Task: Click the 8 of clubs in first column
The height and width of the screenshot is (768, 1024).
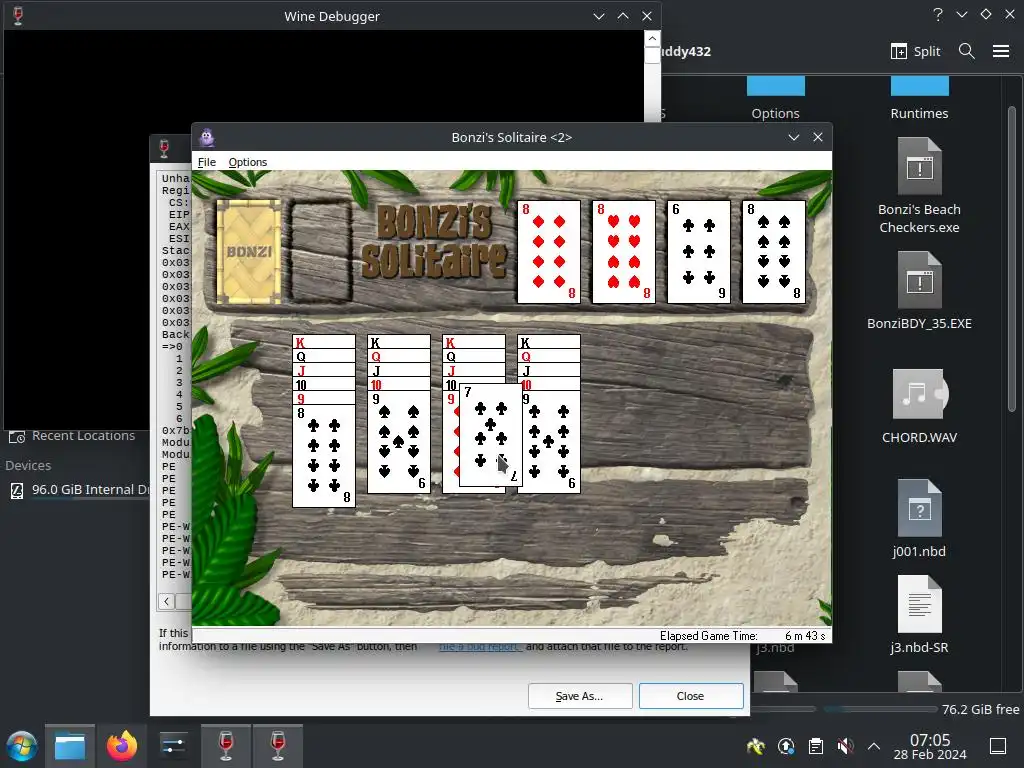Action: (x=324, y=456)
